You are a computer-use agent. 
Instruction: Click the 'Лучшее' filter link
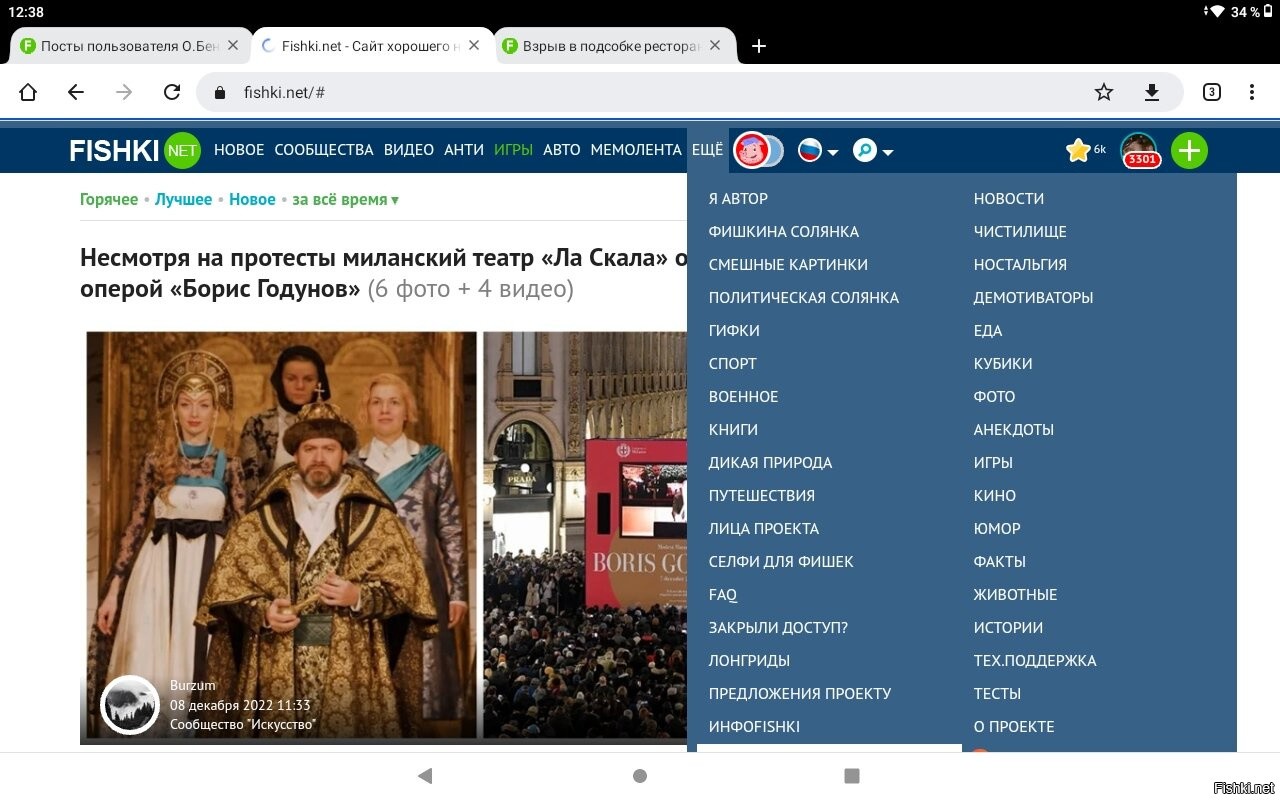tap(183, 199)
